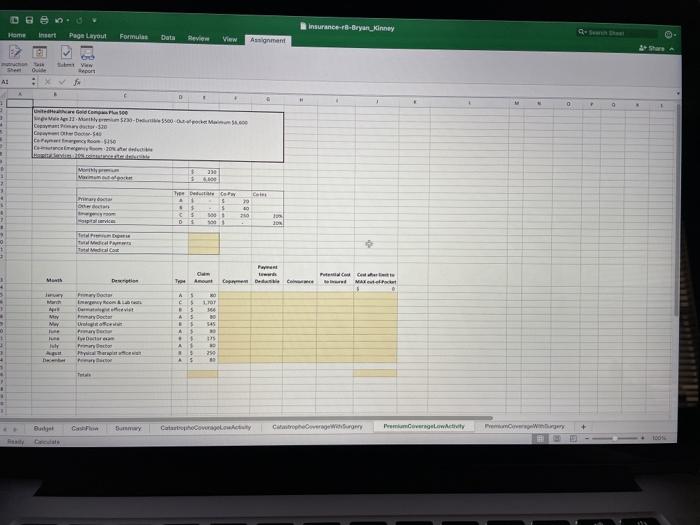Open the Insert ribbon tab
700x525 pixels.
coord(47,35)
